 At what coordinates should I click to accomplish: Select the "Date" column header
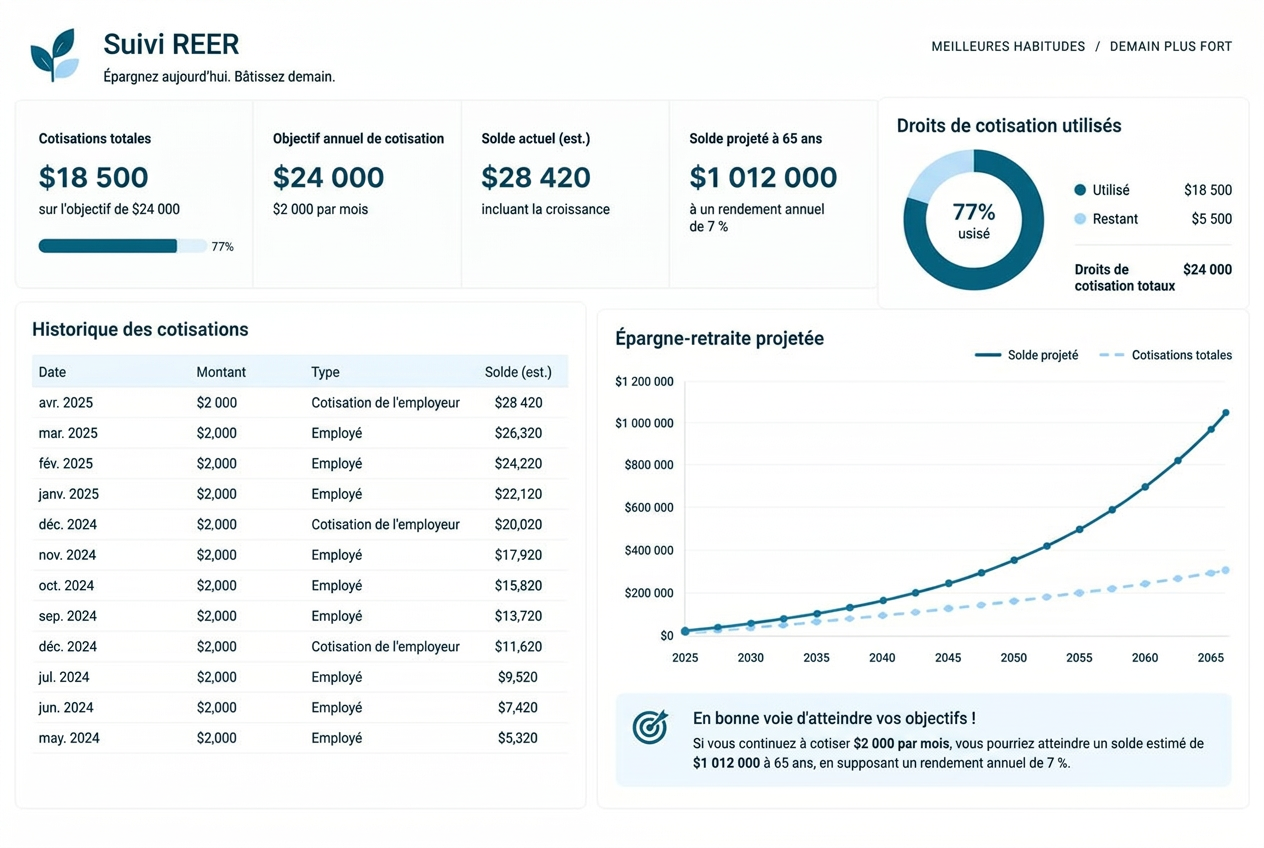52,372
